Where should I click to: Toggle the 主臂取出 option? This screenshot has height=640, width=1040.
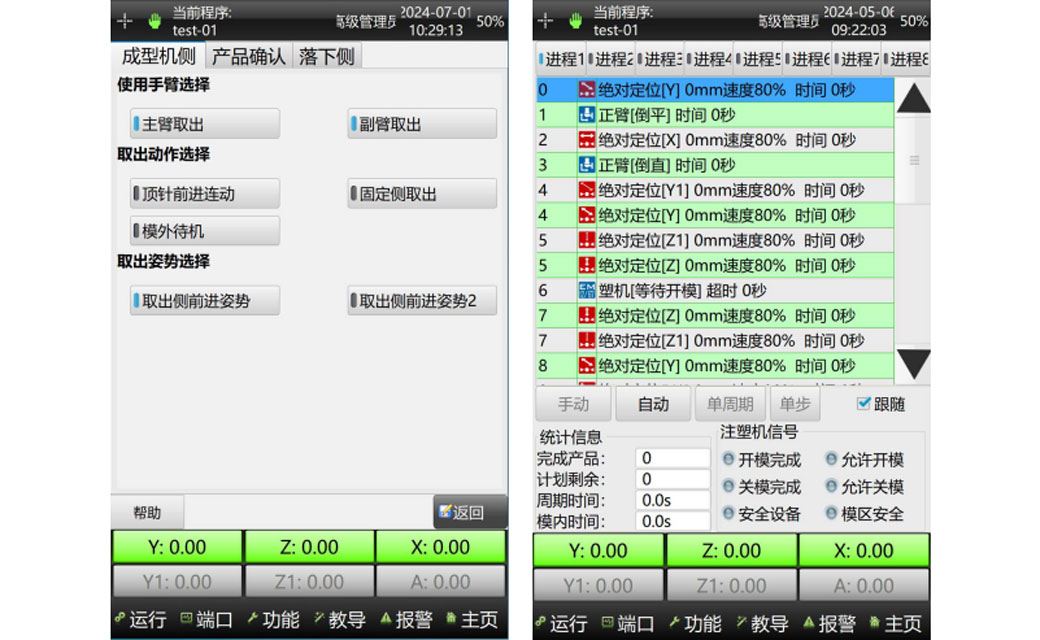click(205, 124)
